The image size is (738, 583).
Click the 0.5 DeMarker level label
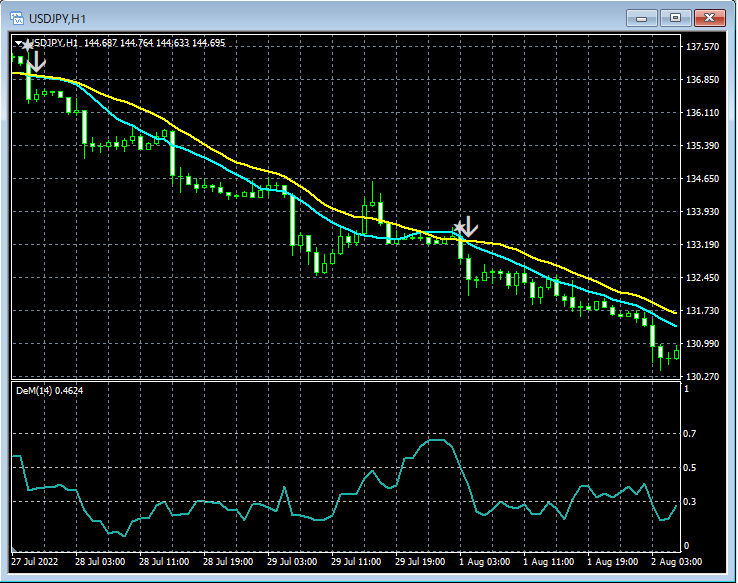tap(690, 468)
